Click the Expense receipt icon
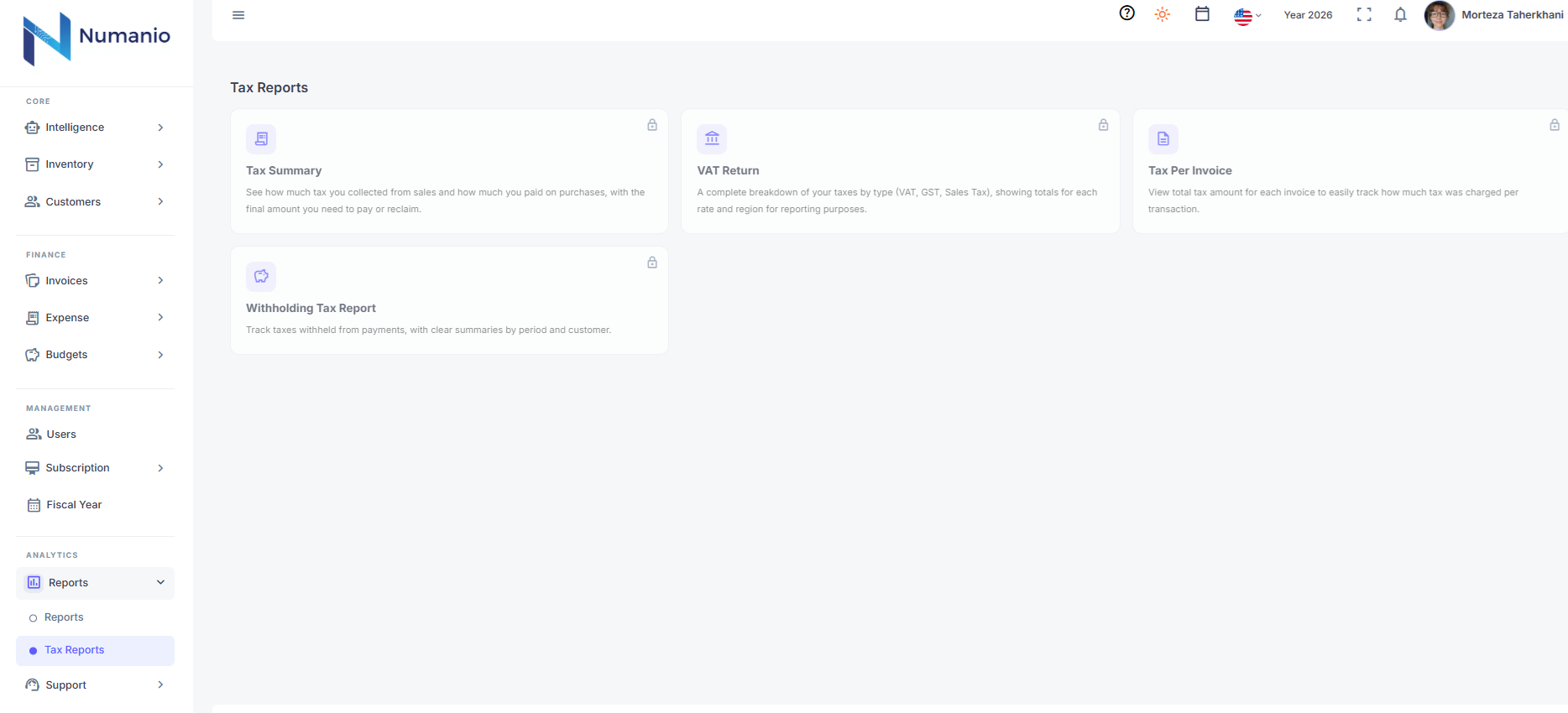Image resolution: width=1568 pixels, height=713 pixels. click(33, 318)
